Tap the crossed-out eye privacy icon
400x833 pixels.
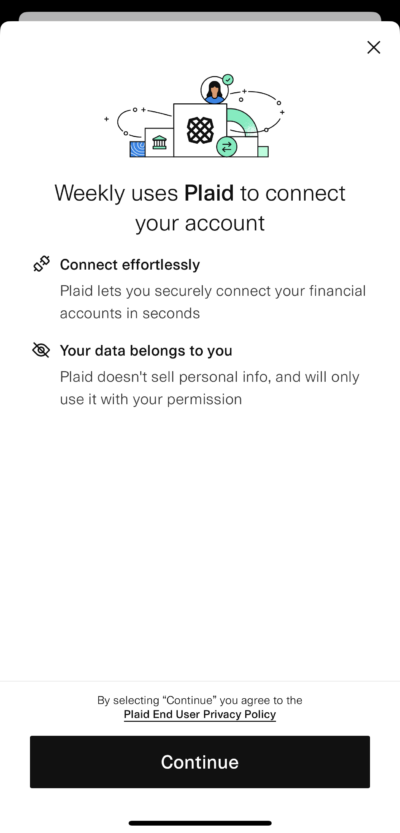pyautogui.click(x=41, y=350)
